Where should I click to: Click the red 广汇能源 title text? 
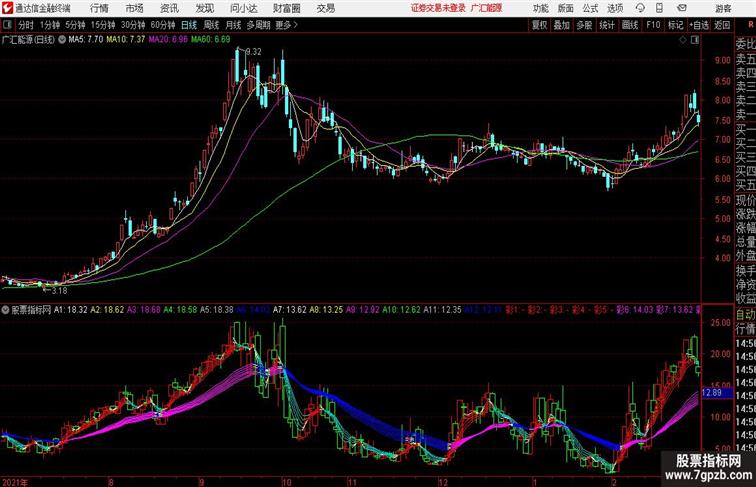click(x=486, y=8)
